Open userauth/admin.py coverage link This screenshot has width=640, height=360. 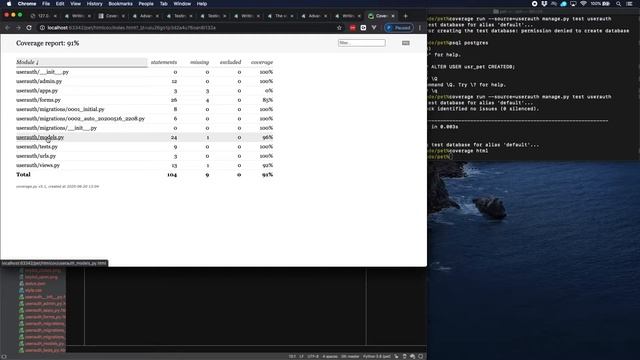pyautogui.click(x=39, y=81)
